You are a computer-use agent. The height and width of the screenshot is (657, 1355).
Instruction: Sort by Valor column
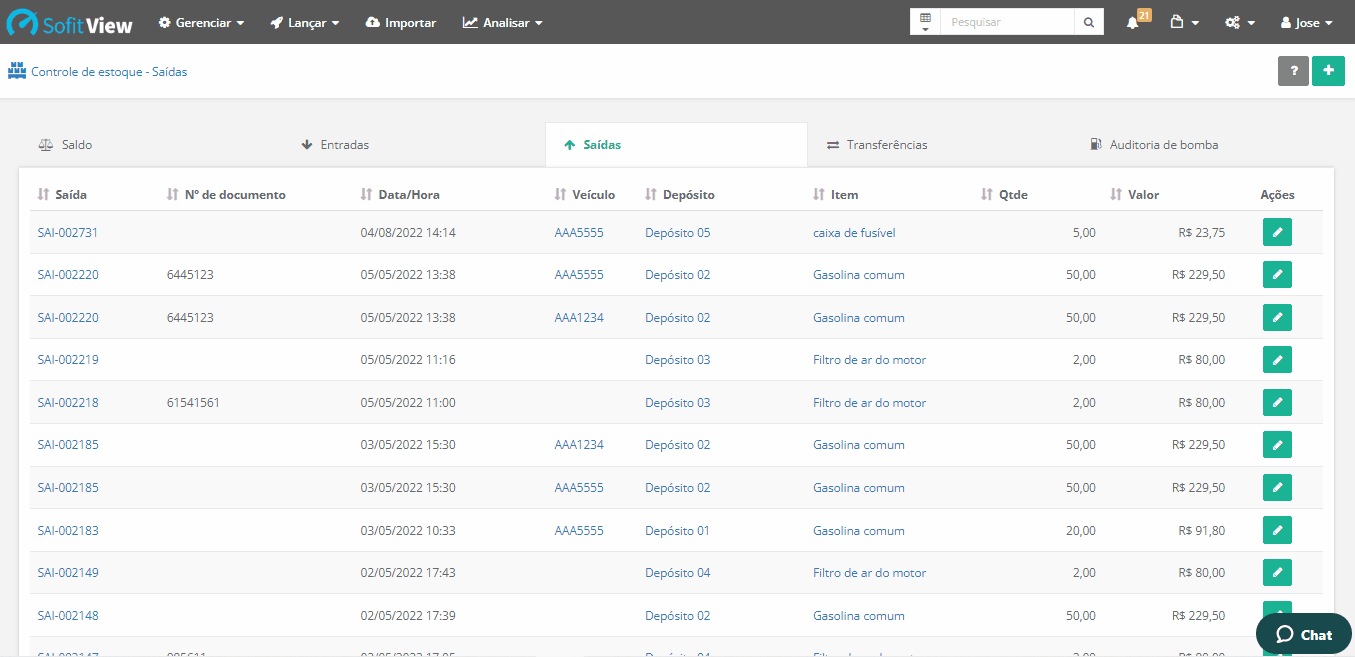(1135, 195)
